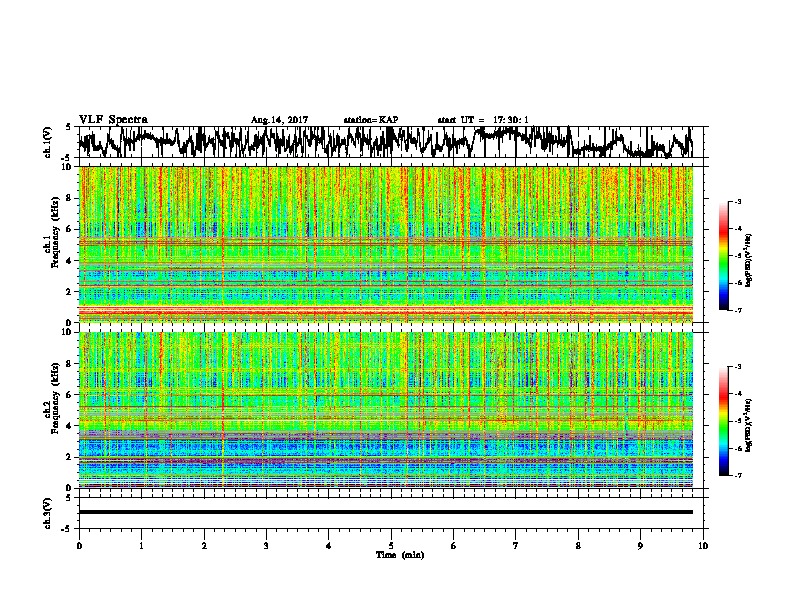Click time axis tick label "2"
The image size is (792, 612).
tap(204, 546)
